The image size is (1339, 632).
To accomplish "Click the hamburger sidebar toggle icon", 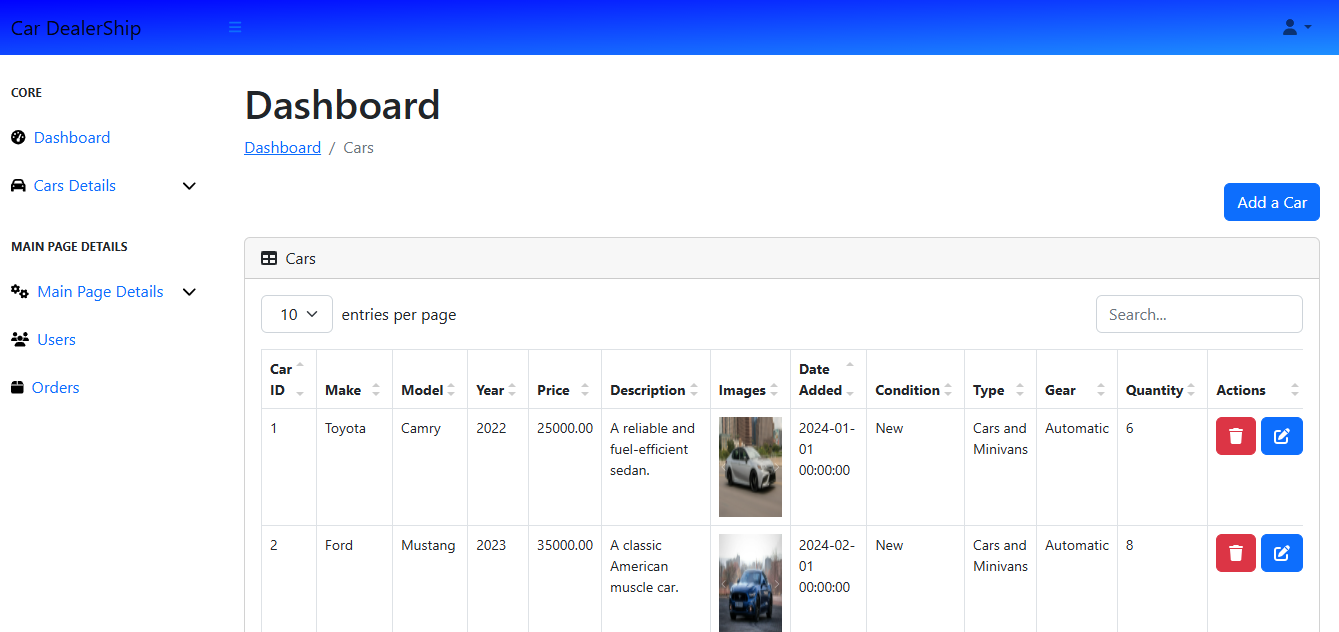I will click(x=235, y=28).
